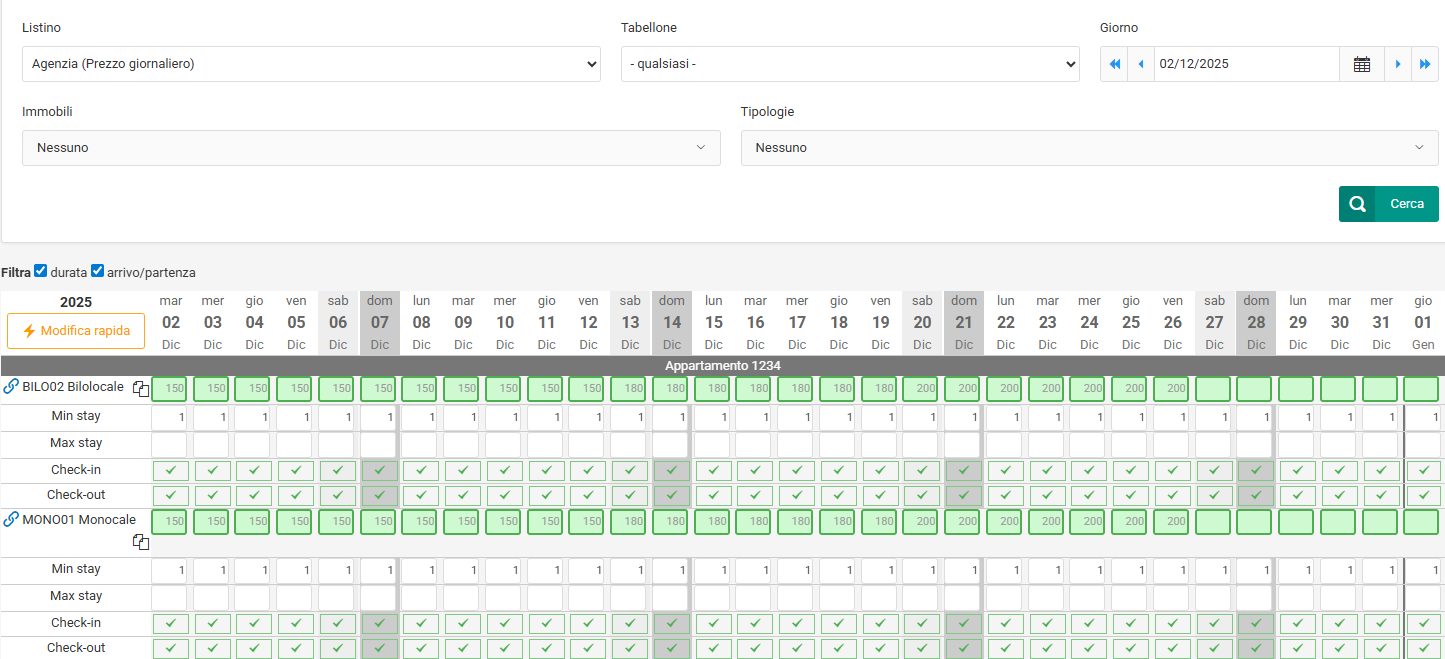Toggle BILO02 Check-in for mar 02 Dic
The height and width of the screenshot is (659, 1445).
click(x=171, y=470)
